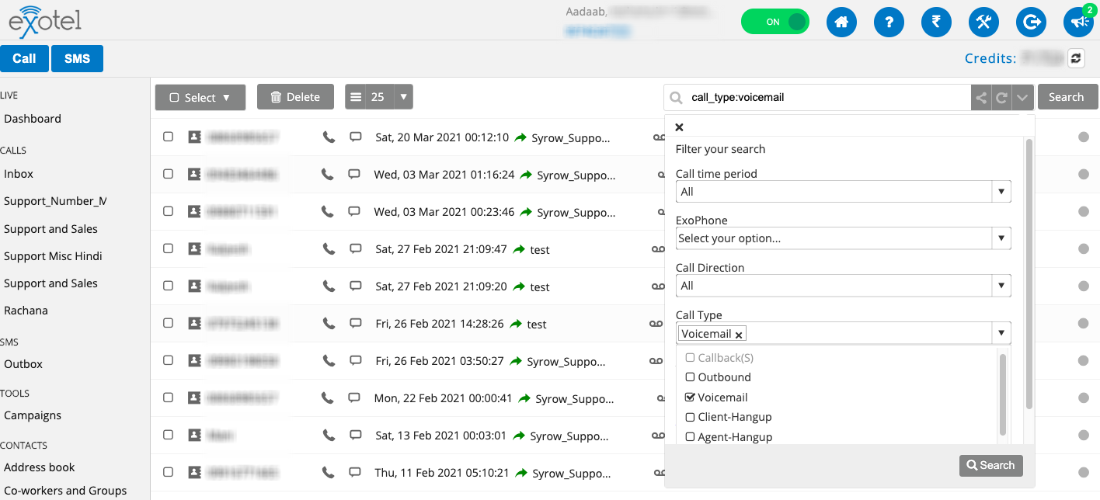Open the Rupee billing icon
Viewport: 1100px width, 500px height.
pos(936,22)
